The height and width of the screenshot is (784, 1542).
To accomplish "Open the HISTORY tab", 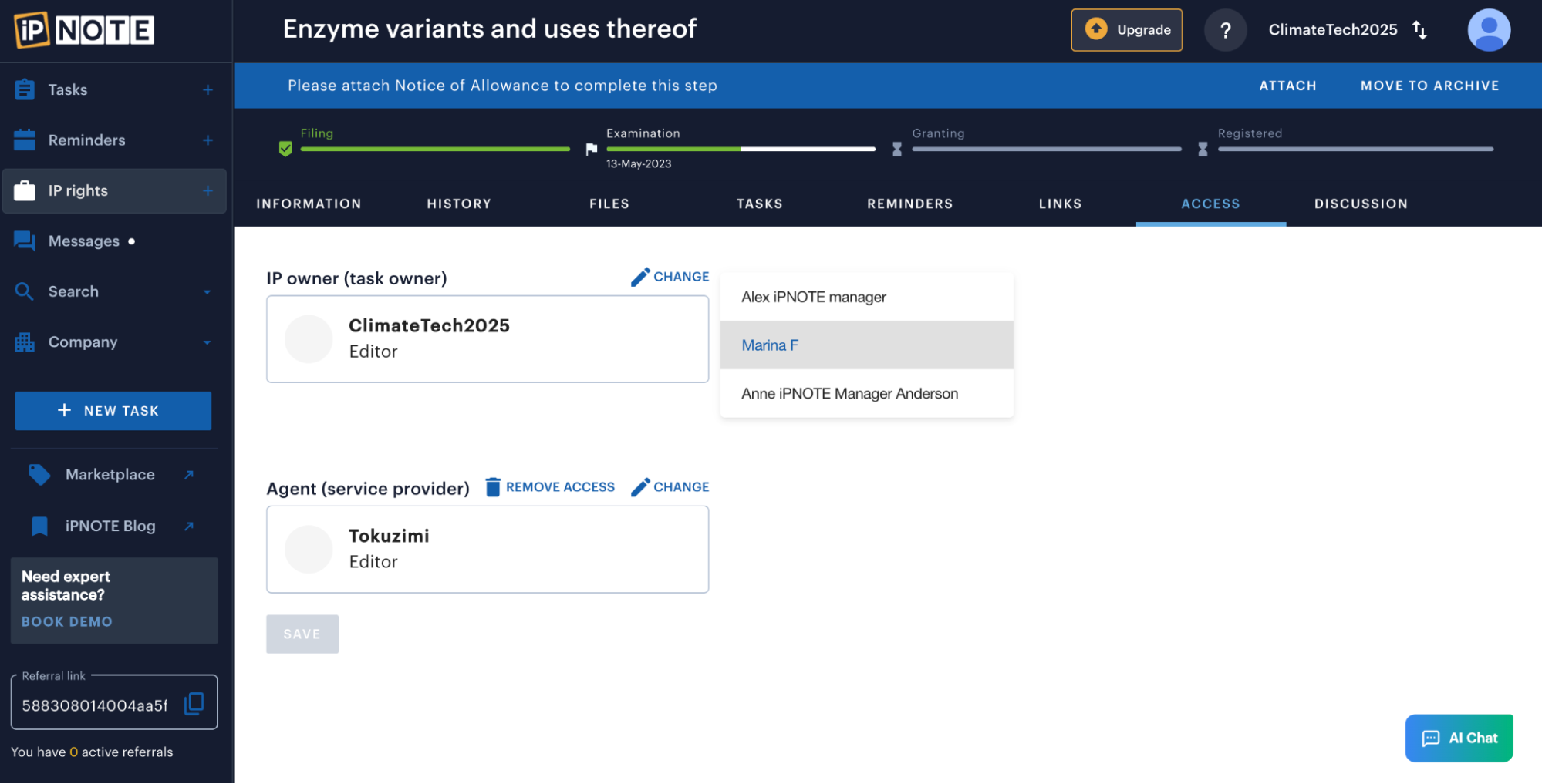I will [x=459, y=204].
